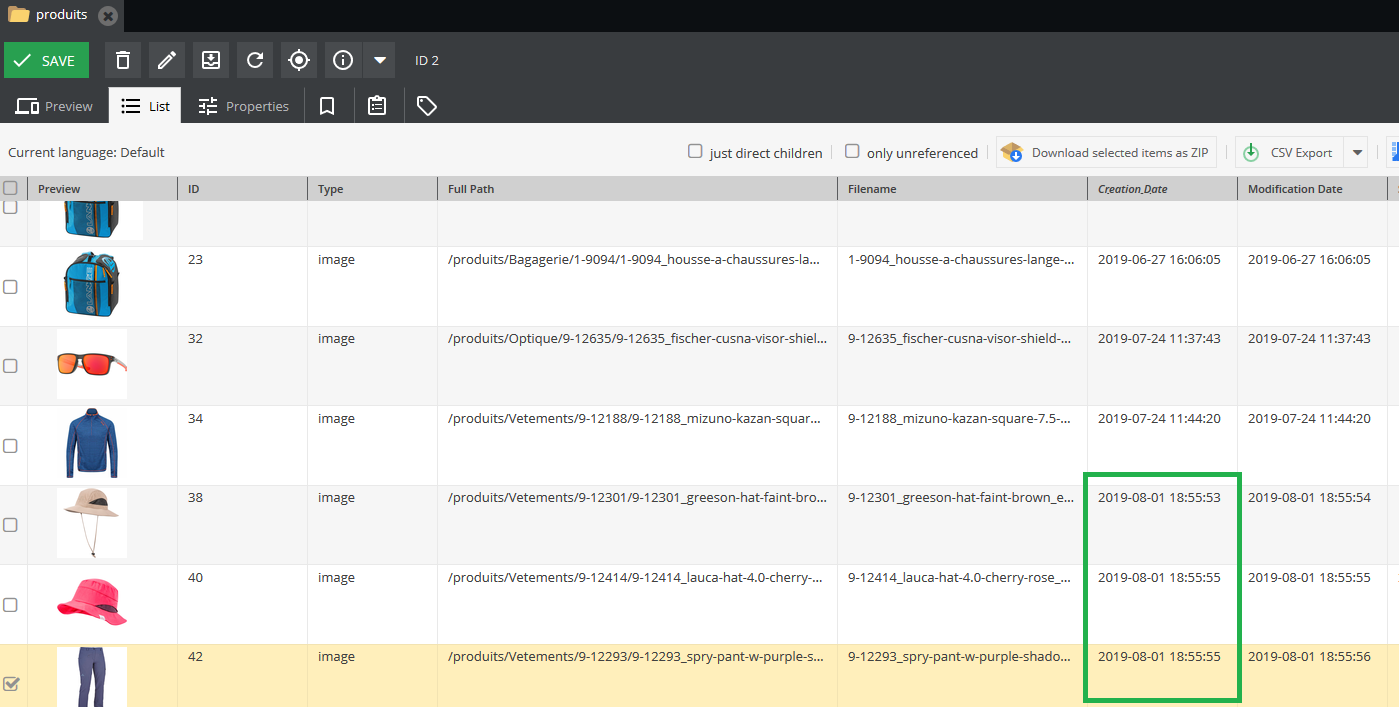The width and height of the screenshot is (1399, 707).
Task: Sort by the ID column header
Action: [x=242, y=189]
